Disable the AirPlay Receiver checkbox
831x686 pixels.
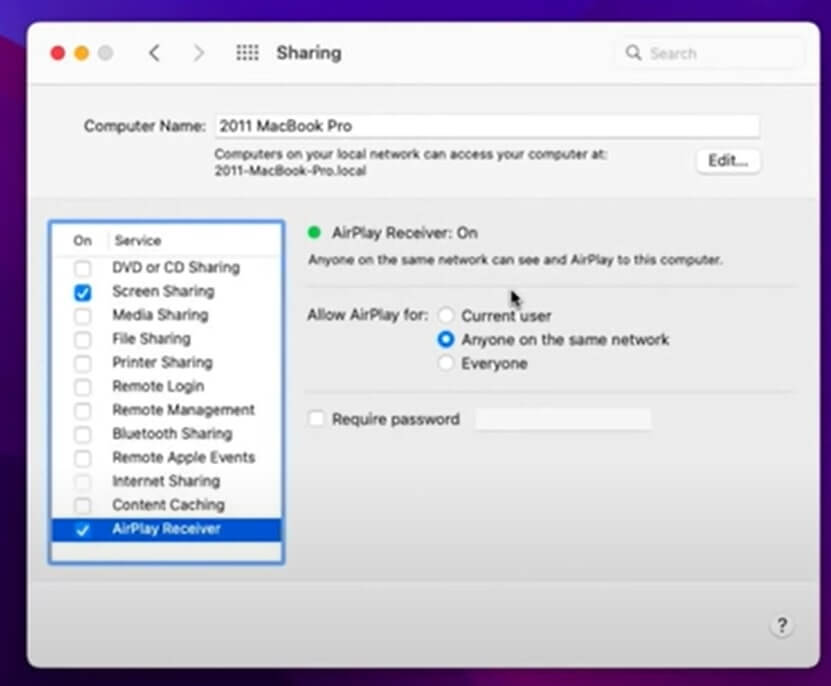83,530
